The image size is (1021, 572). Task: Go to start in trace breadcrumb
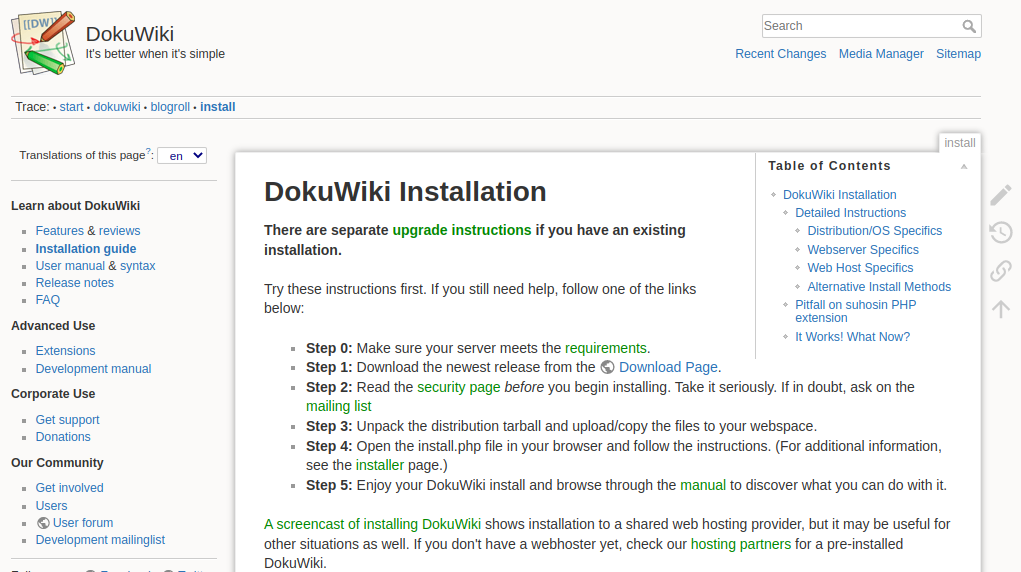pos(72,107)
